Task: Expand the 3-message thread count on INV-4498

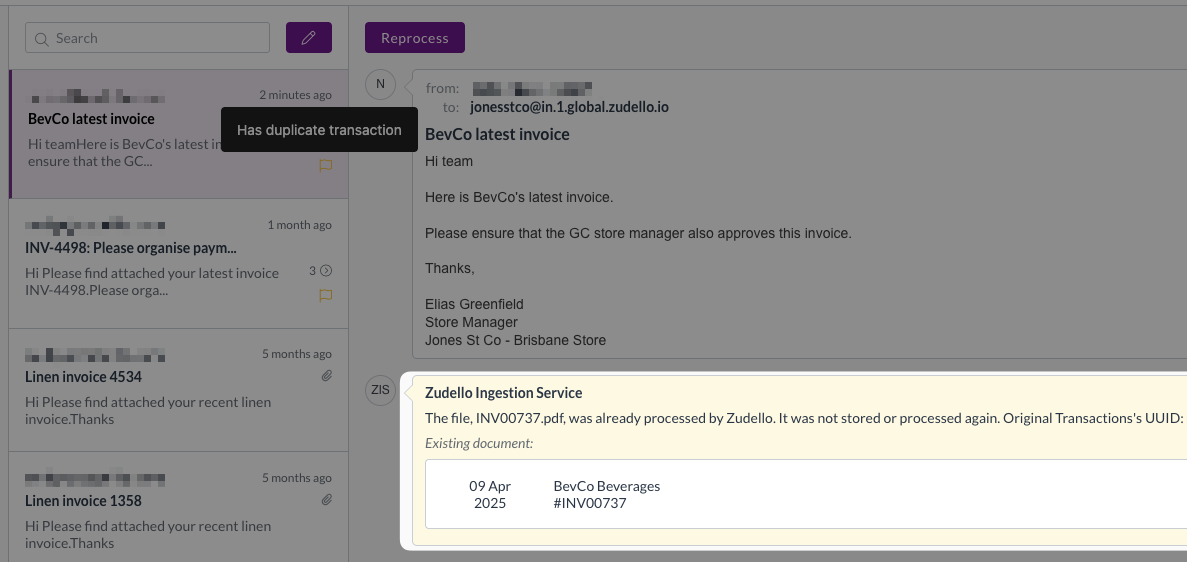Action: 320,271
